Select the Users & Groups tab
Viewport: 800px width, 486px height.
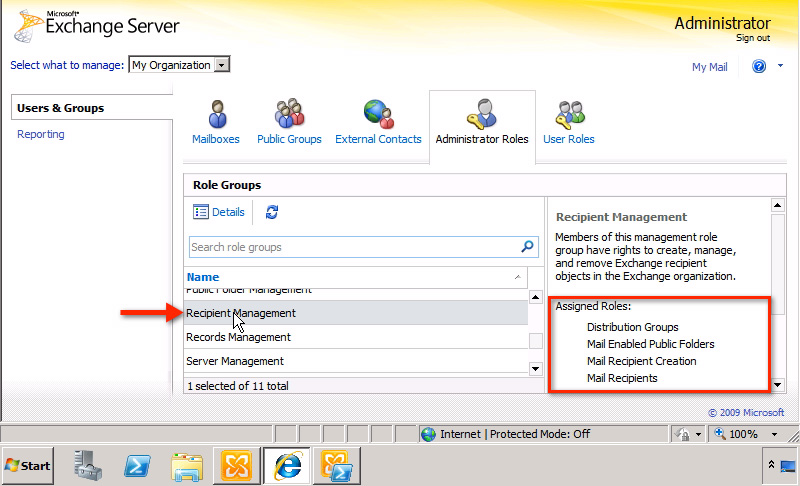92,108
